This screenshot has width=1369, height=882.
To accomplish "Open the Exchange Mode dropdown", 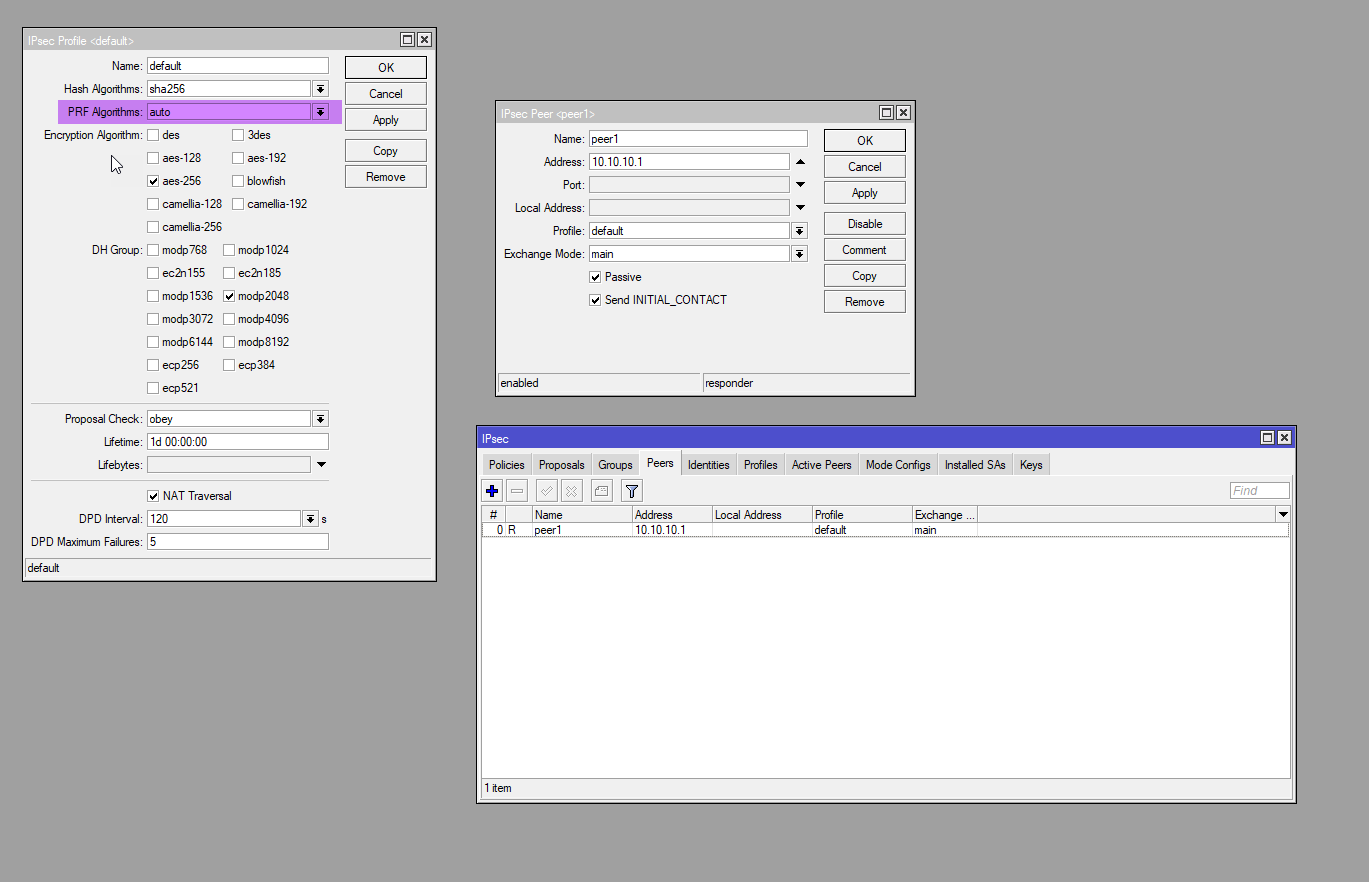I will tap(799, 254).
